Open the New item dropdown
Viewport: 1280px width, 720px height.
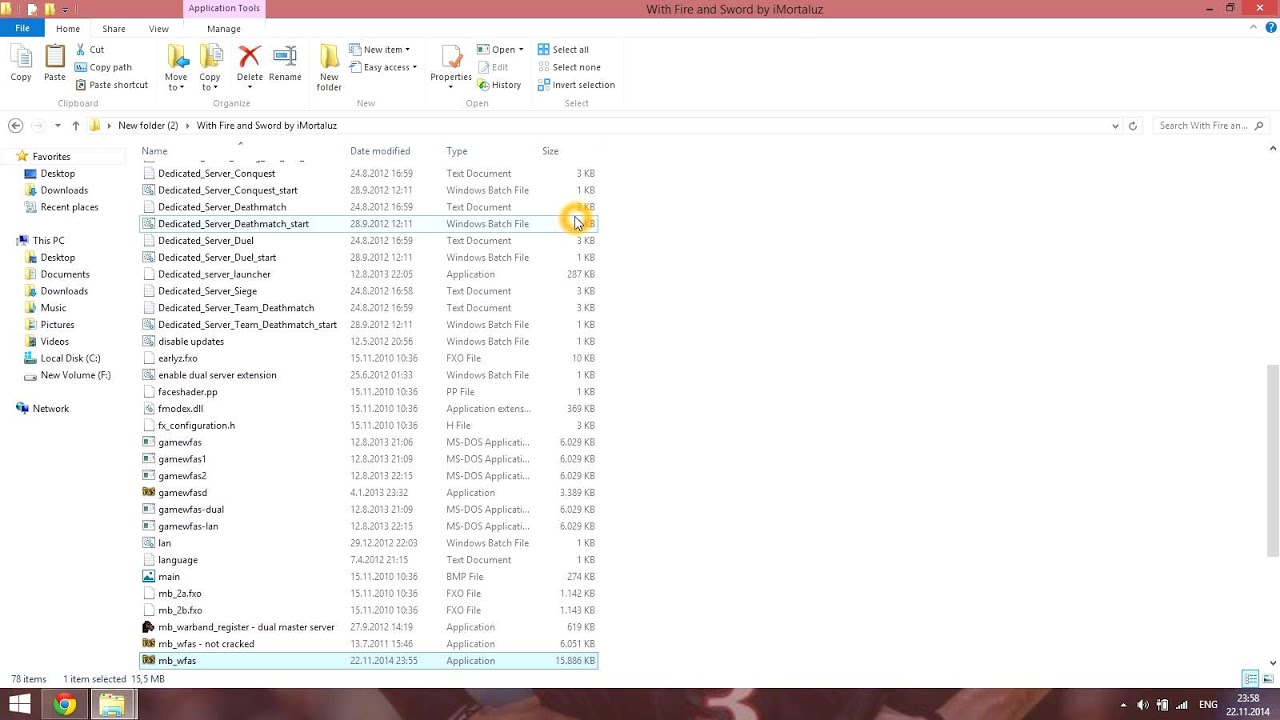[x=379, y=49]
